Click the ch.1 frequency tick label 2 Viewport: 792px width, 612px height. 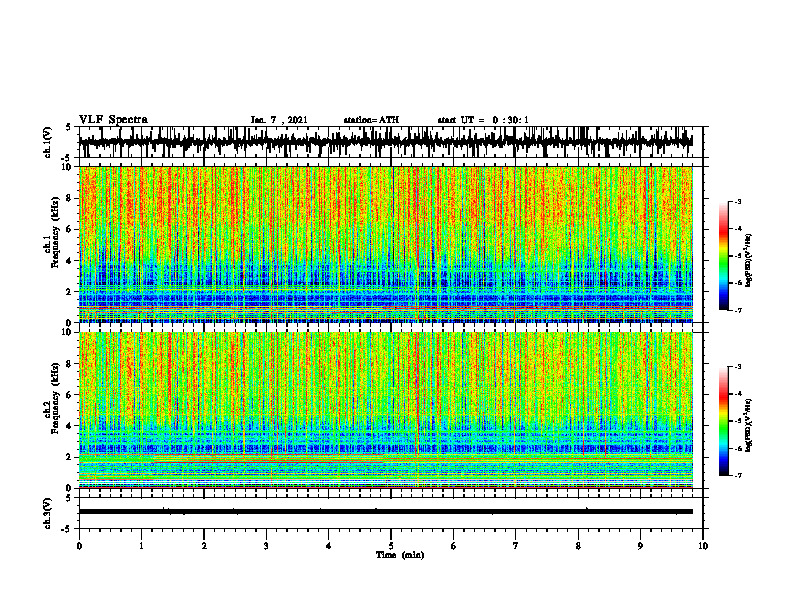(x=70, y=291)
